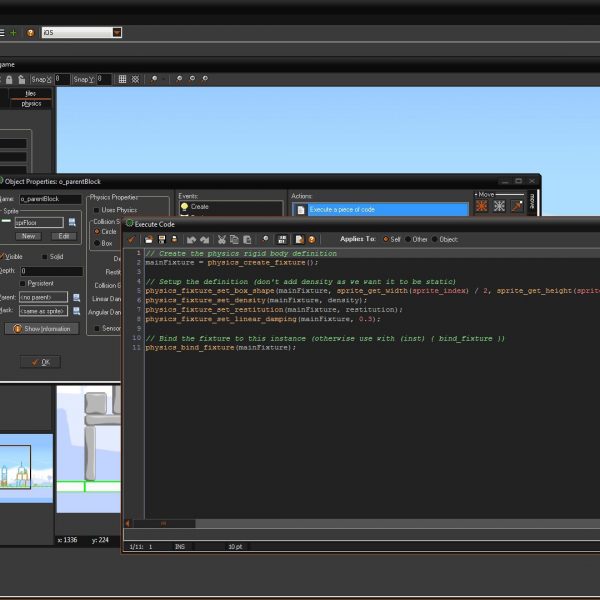Viewport: 600px width, 600px height.
Task: Click the OK button in Object Properties
Action: (x=40, y=361)
